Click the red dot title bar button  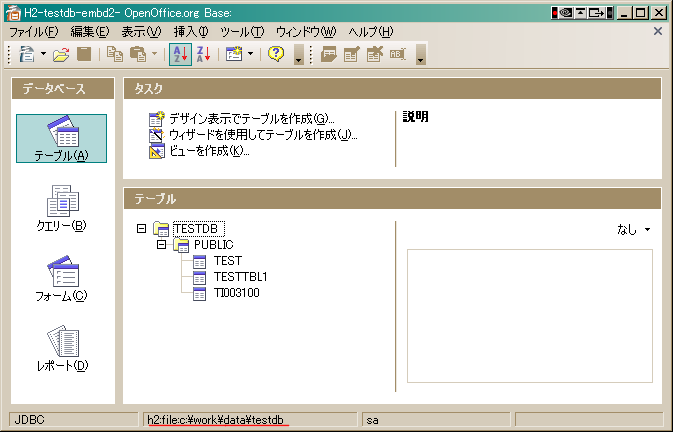pyautogui.click(x=555, y=13)
